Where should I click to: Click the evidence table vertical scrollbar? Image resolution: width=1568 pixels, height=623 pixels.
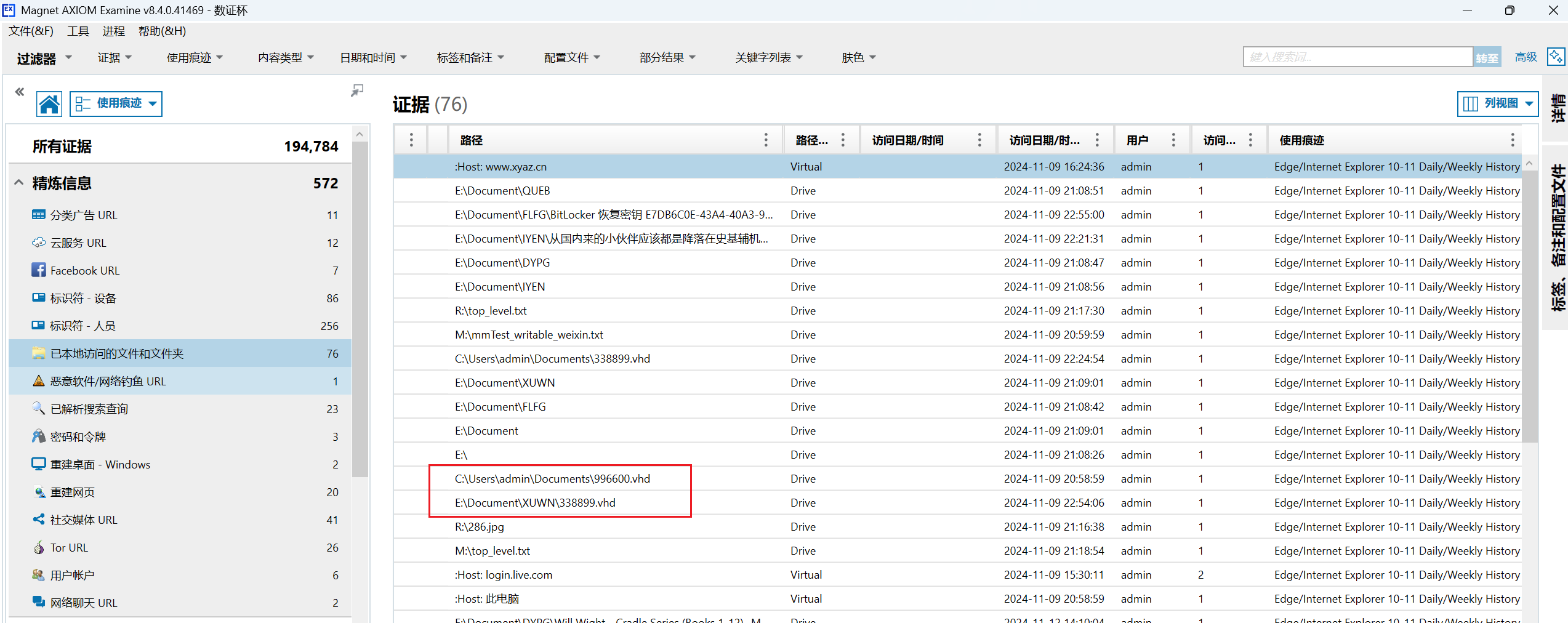pos(1529,308)
